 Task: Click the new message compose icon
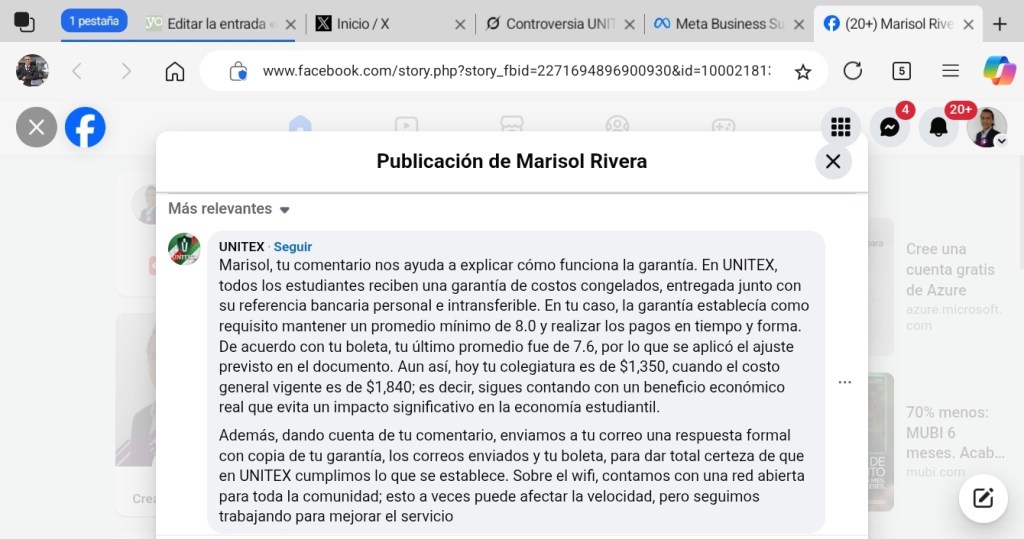click(983, 498)
